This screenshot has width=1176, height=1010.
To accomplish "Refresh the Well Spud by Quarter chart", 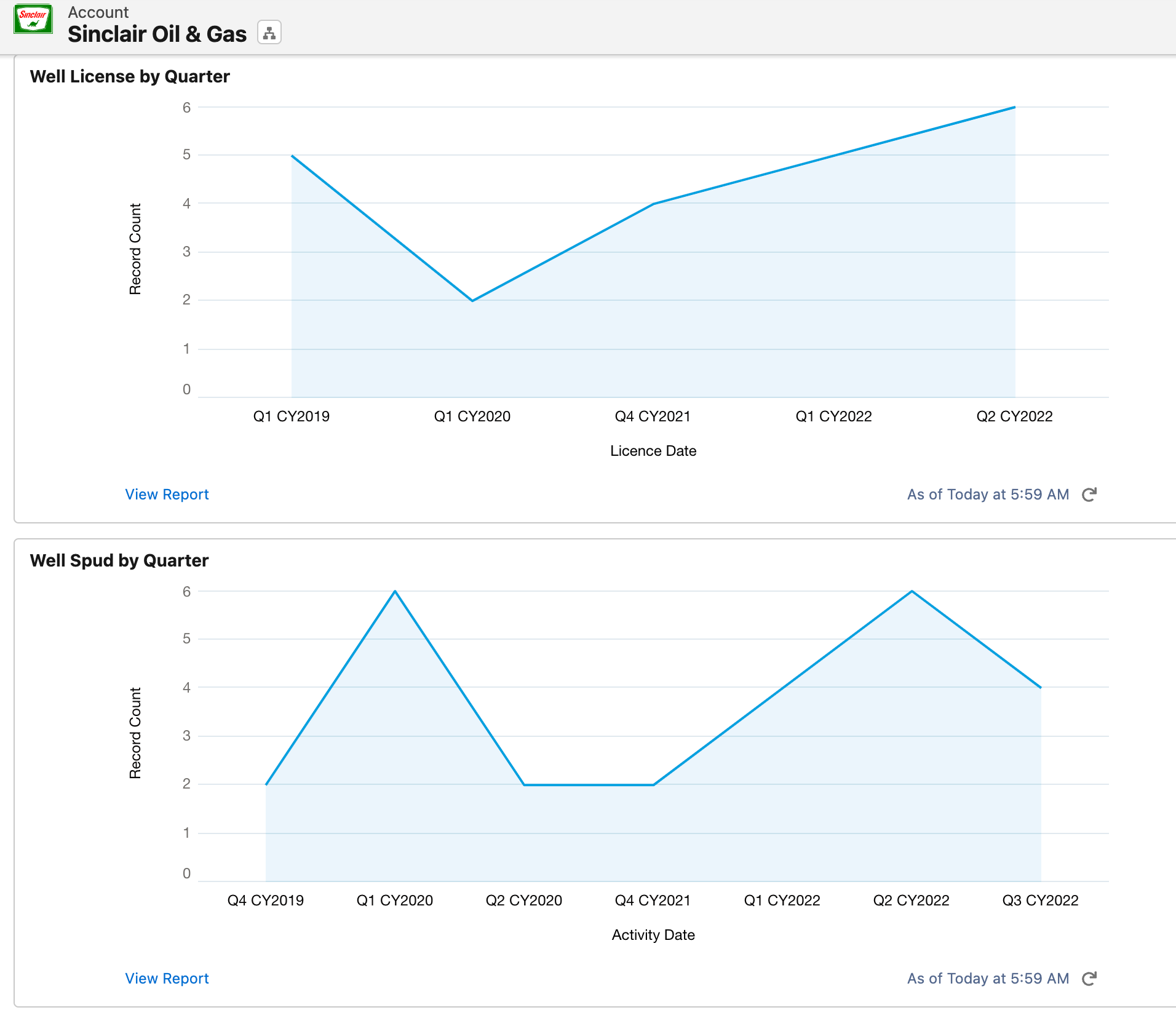I will pos(1089,979).
